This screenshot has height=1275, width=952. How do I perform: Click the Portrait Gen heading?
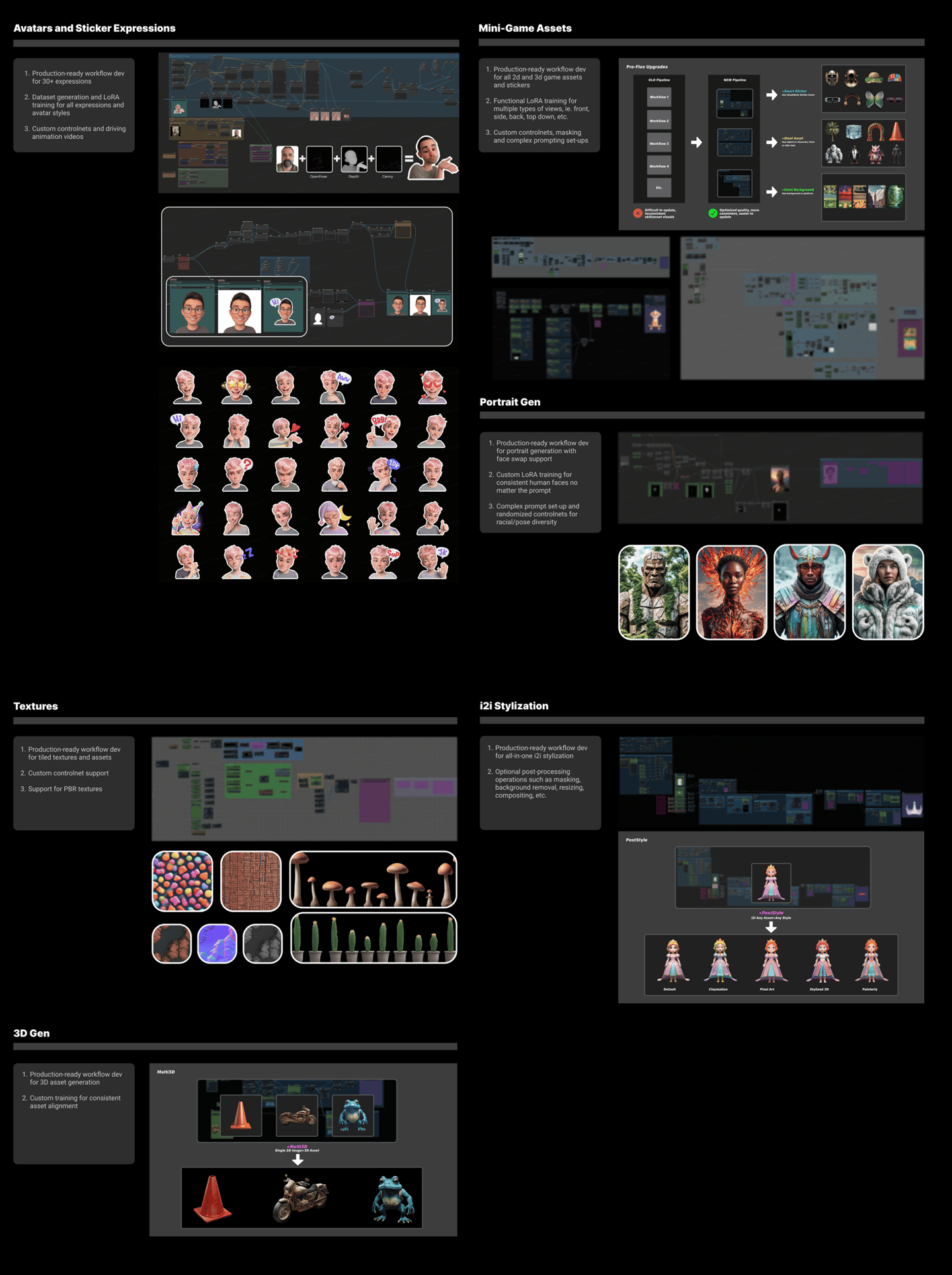pos(510,402)
